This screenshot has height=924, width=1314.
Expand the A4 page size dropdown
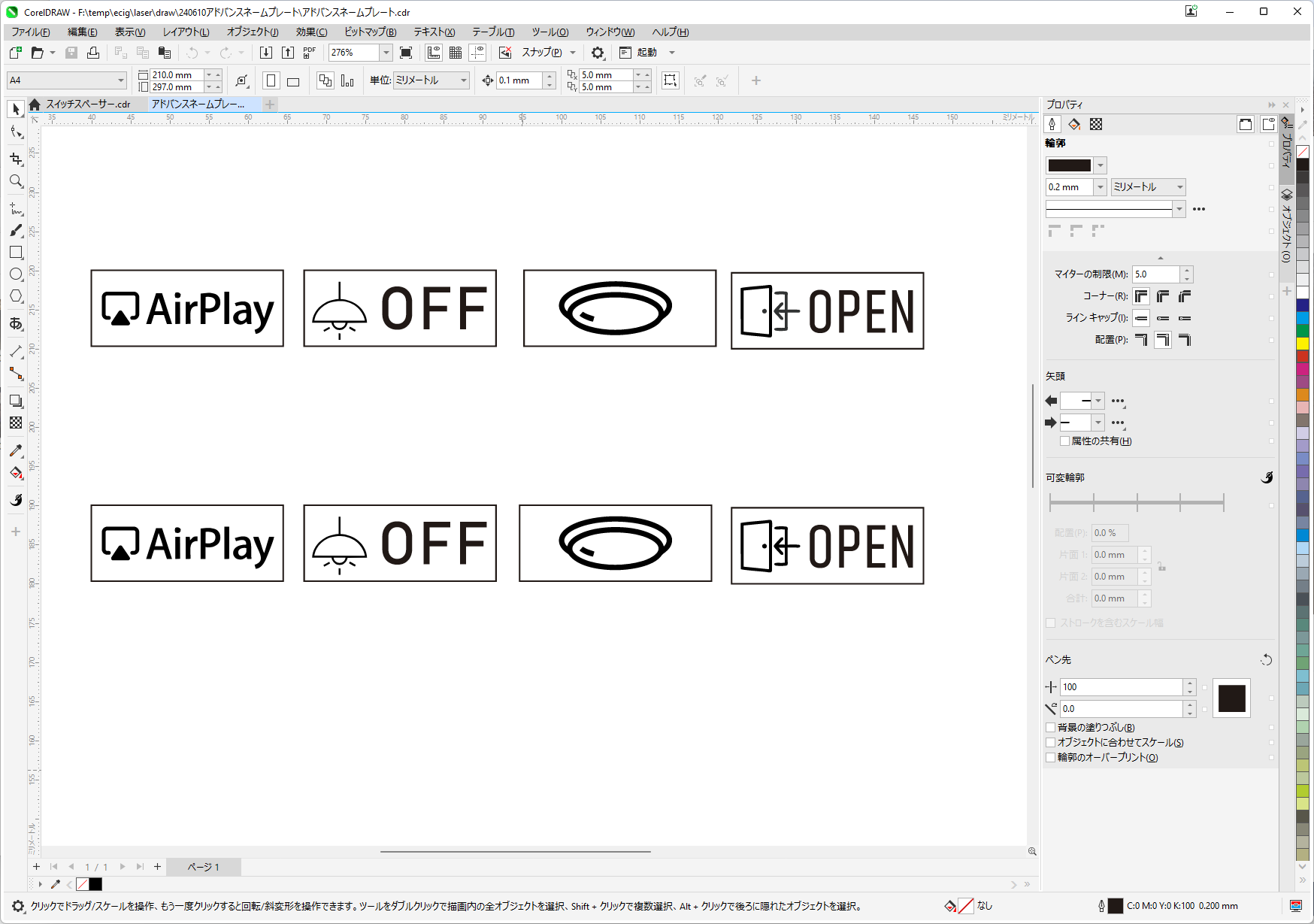tap(120, 80)
